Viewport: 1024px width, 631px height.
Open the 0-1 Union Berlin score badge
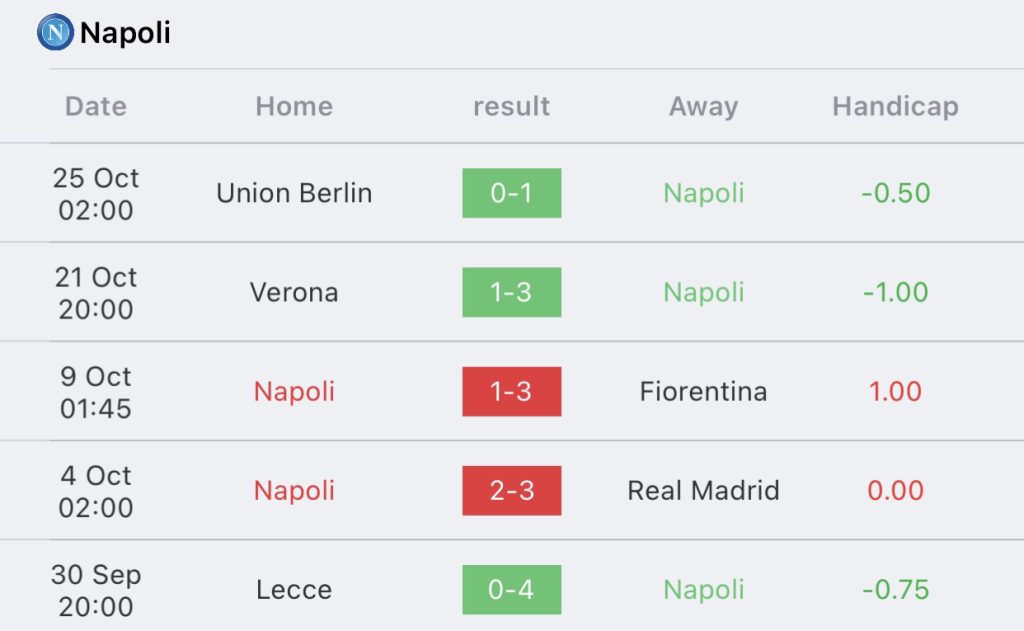(511, 193)
